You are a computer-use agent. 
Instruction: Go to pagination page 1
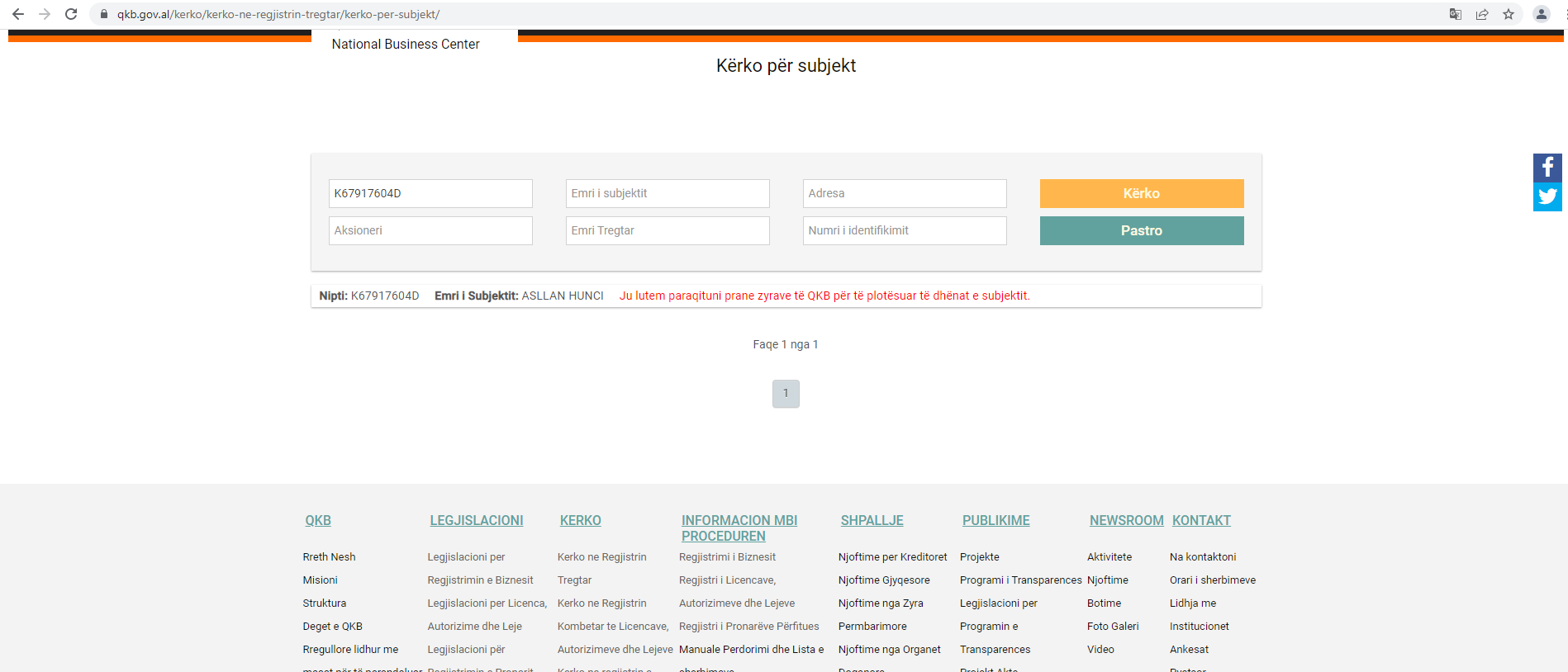click(785, 394)
